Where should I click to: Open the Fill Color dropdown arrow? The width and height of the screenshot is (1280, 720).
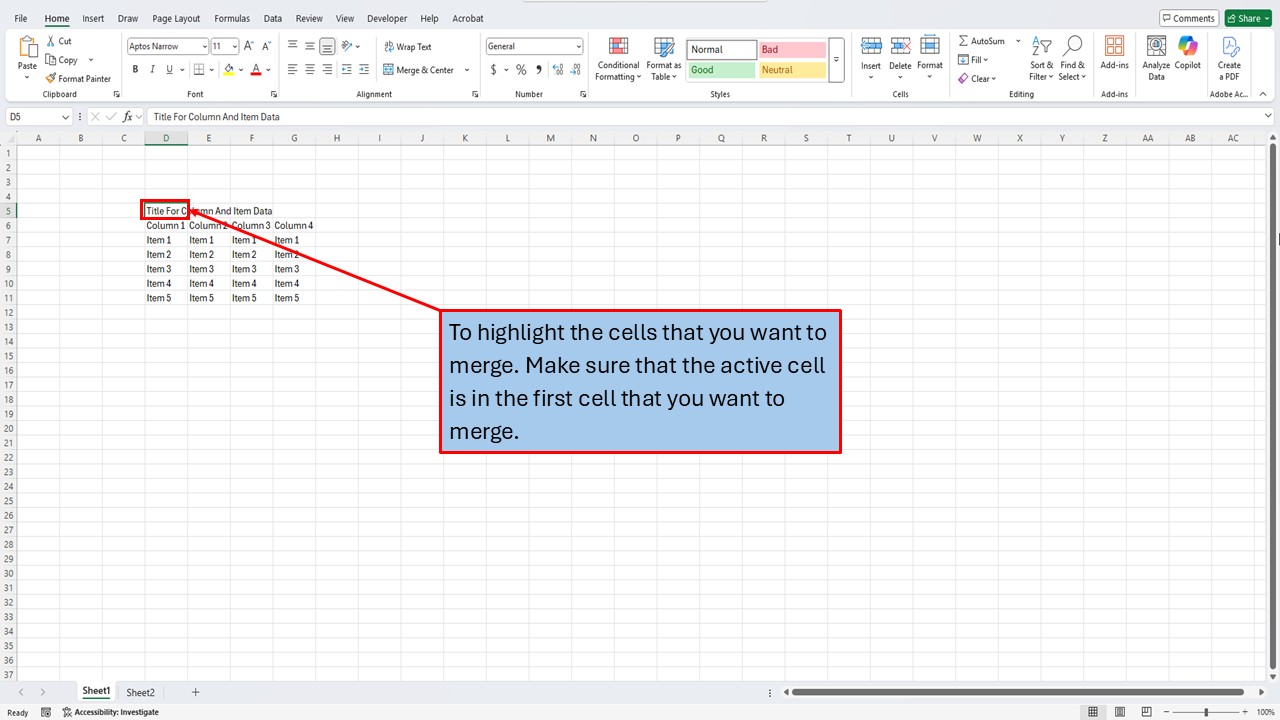pyautogui.click(x=239, y=70)
